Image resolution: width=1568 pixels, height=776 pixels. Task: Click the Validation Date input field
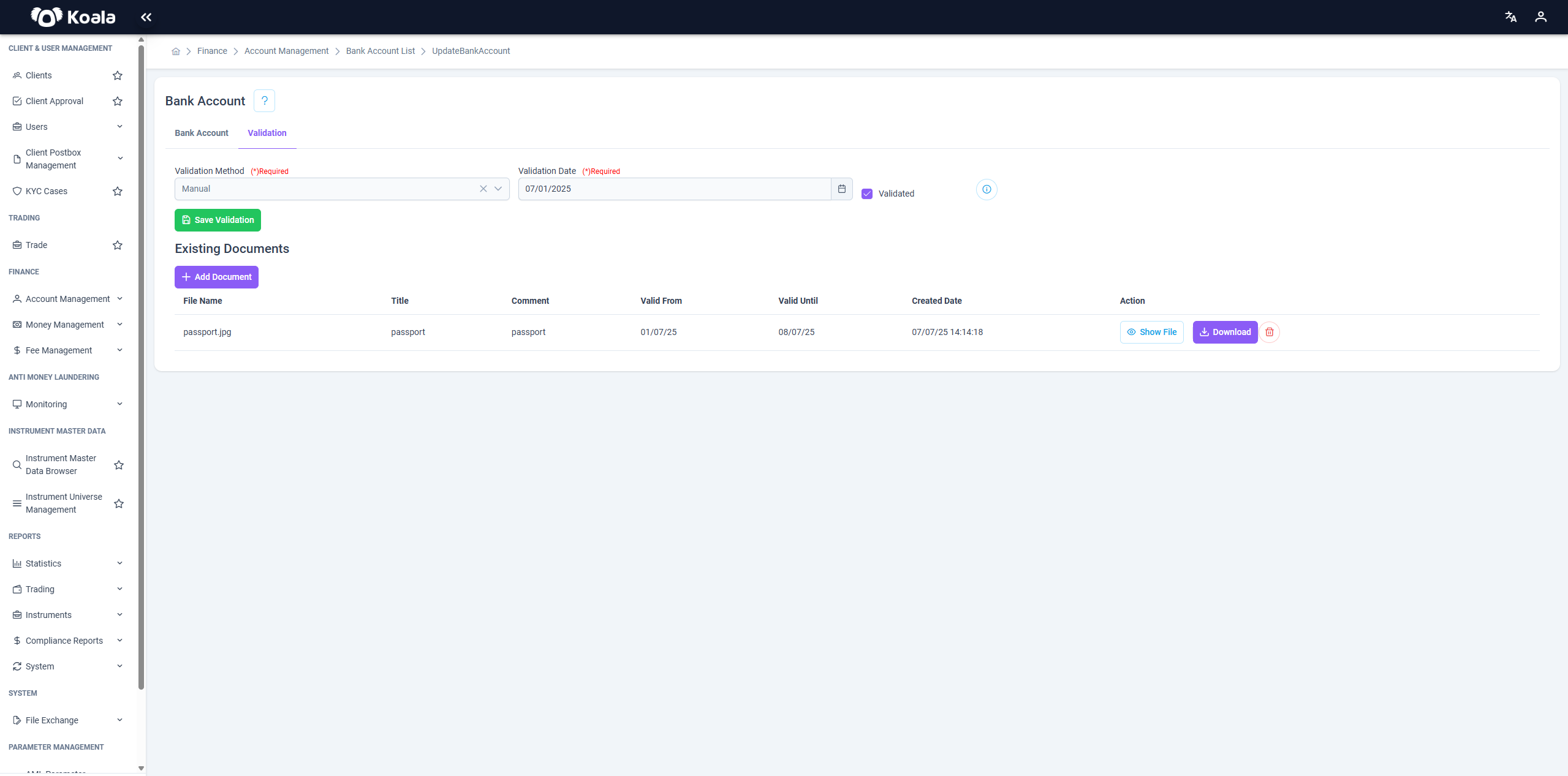[675, 189]
